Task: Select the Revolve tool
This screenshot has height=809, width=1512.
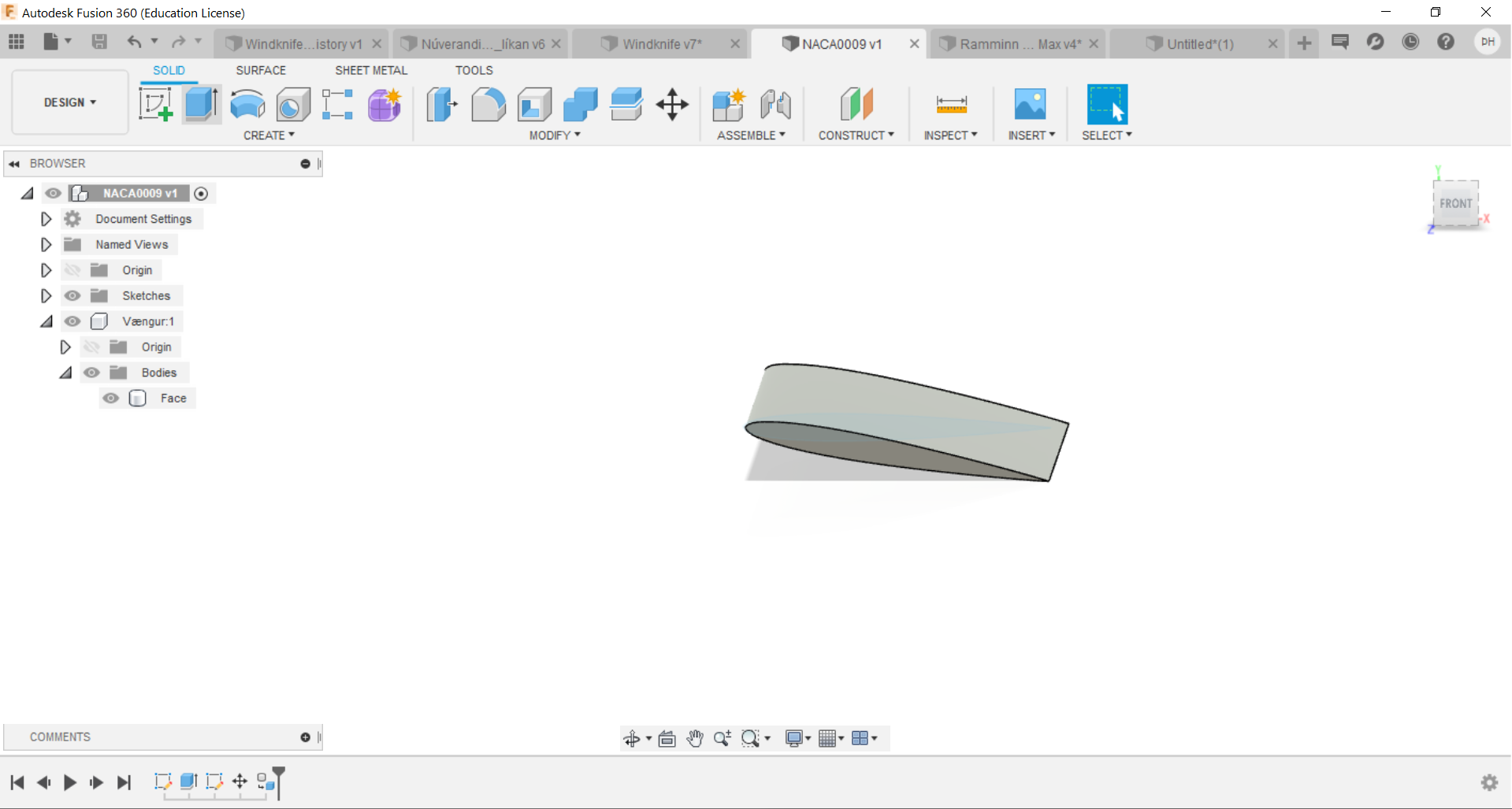Action: click(x=247, y=104)
